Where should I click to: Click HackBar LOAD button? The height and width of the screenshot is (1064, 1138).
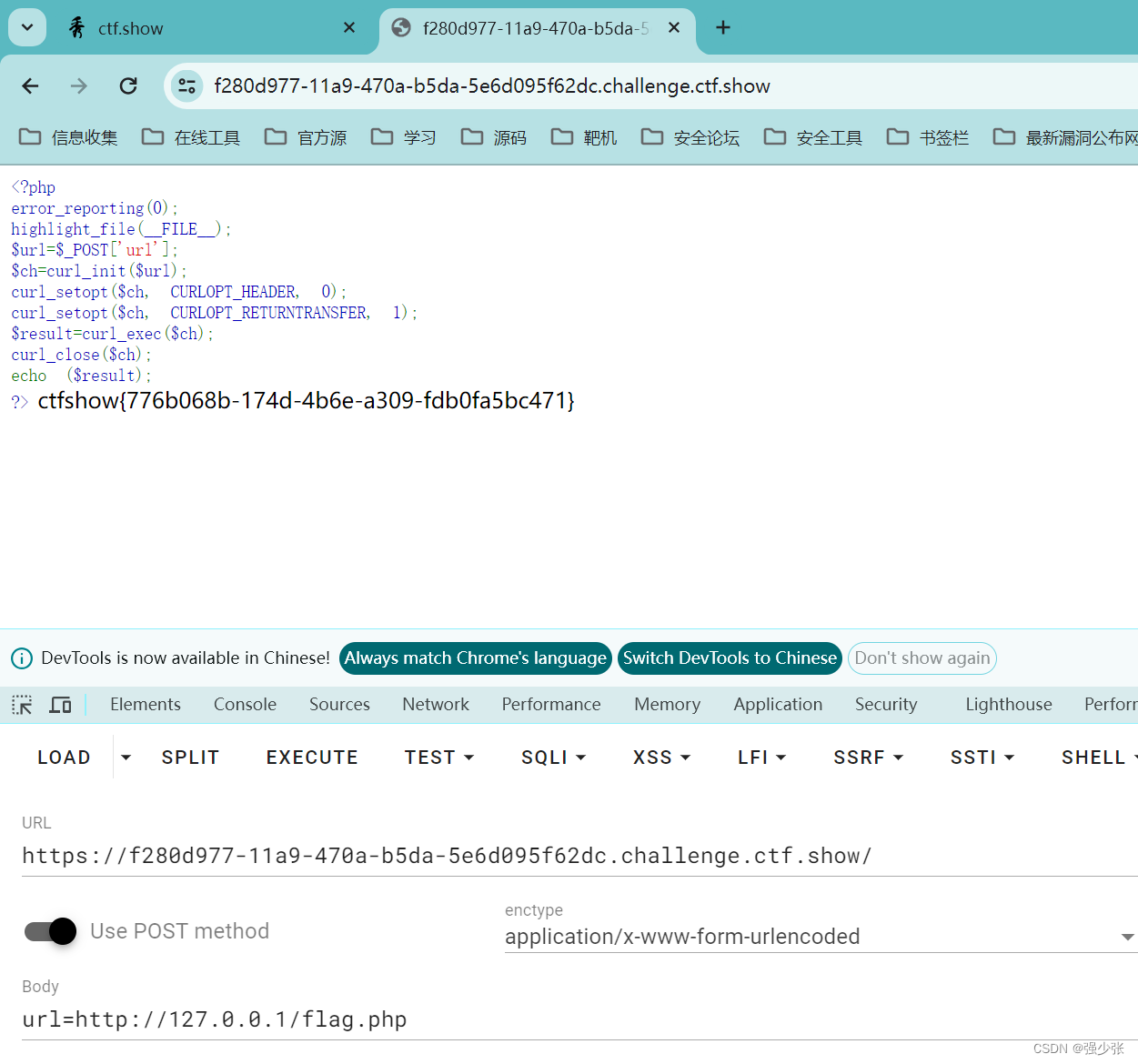pyautogui.click(x=64, y=758)
